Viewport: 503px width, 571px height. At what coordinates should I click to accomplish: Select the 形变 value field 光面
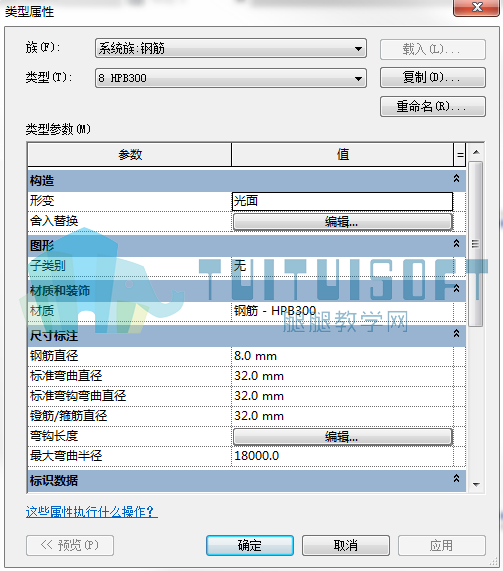pyautogui.click(x=342, y=201)
